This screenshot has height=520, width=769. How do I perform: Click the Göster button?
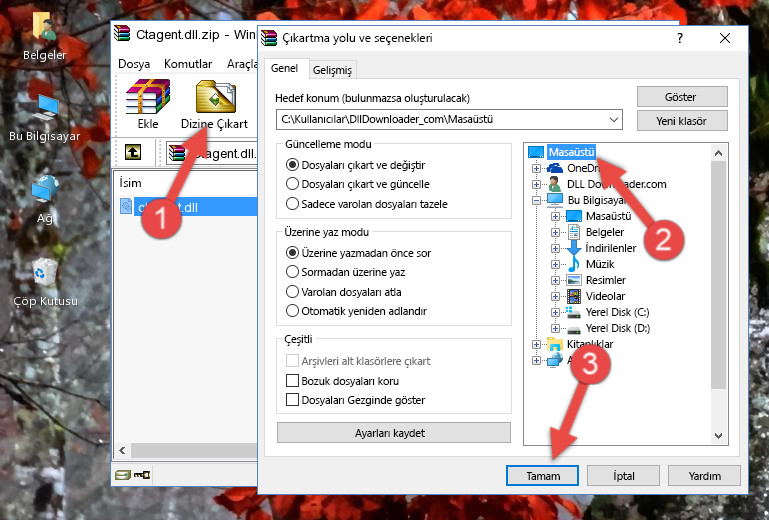tap(682, 97)
